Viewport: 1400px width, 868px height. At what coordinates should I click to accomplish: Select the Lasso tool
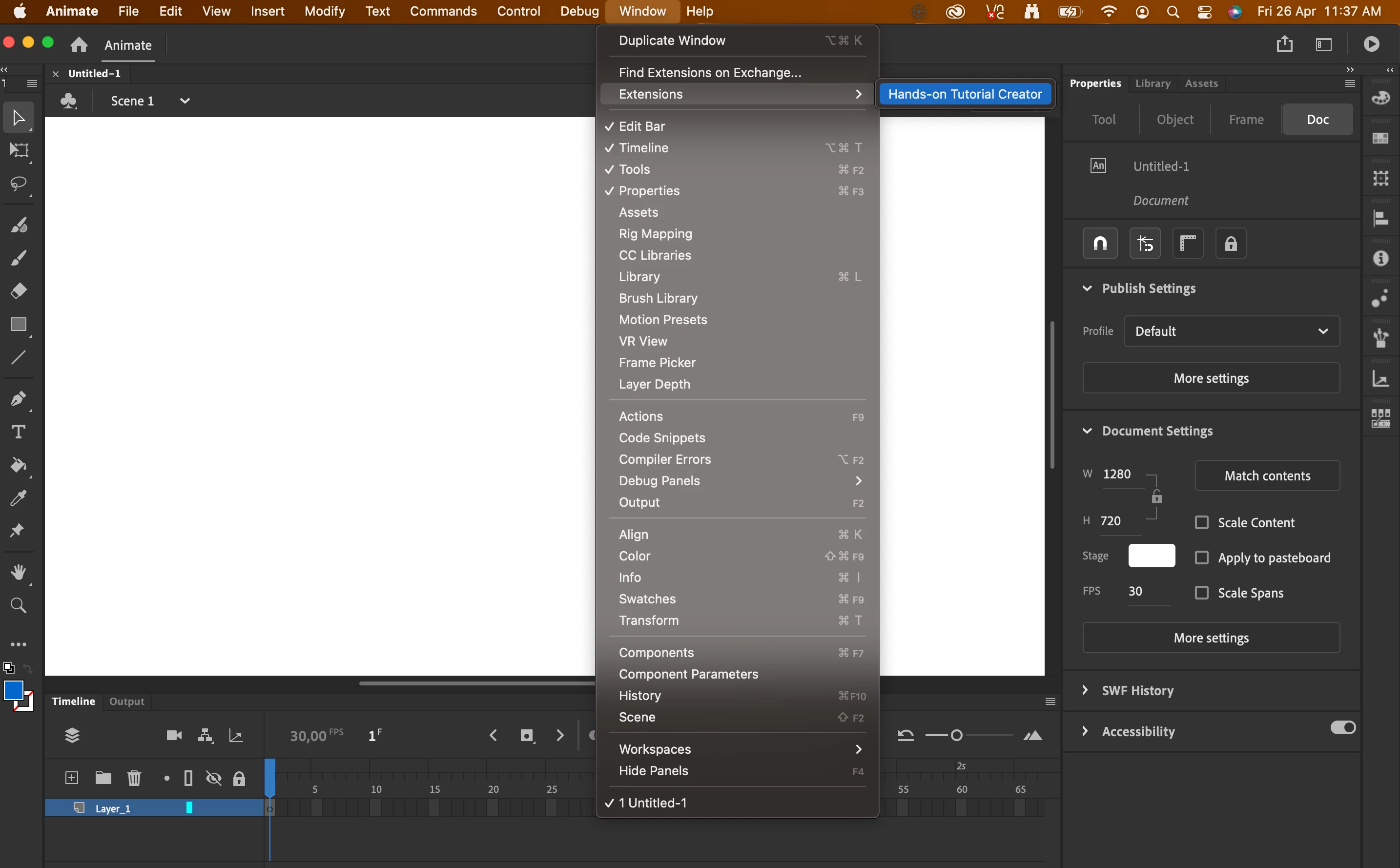tap(19, 184)
